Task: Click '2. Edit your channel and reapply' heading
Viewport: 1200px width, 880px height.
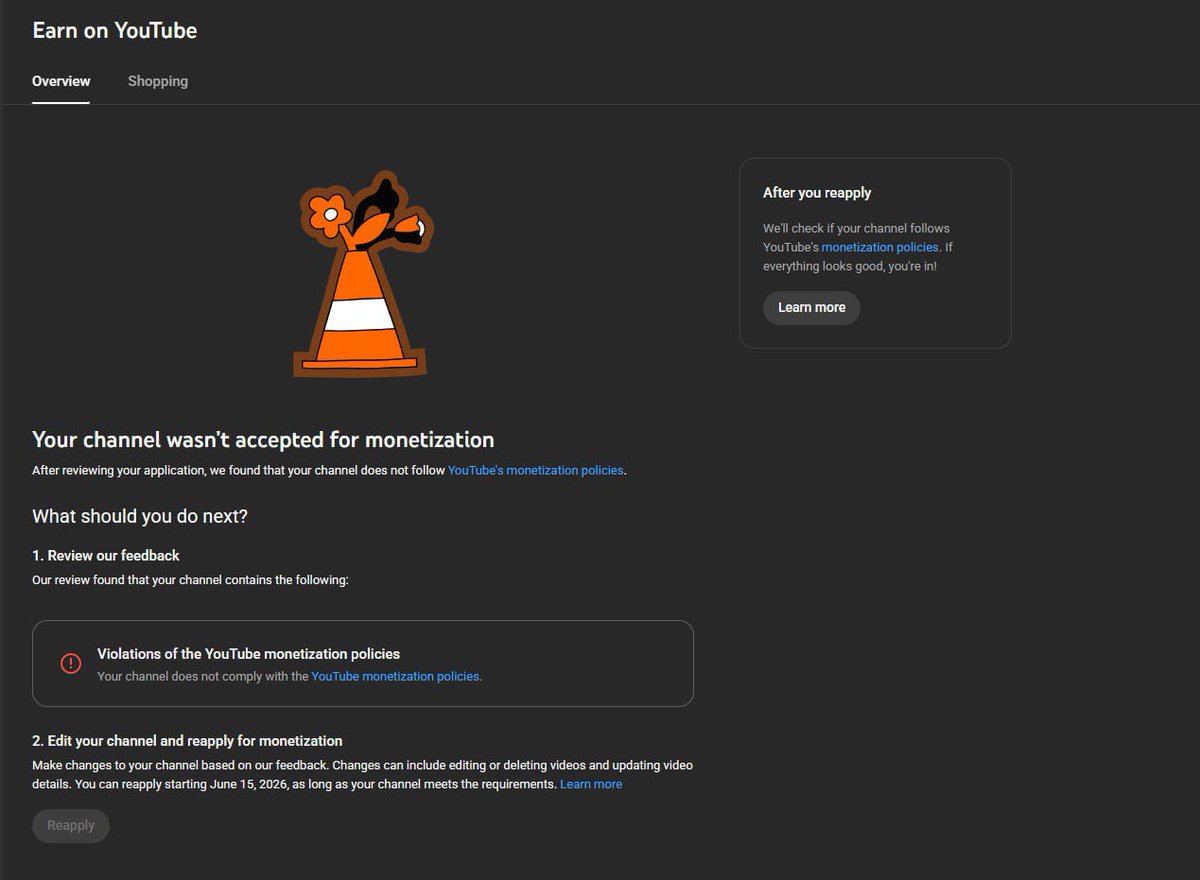Action: [187, 741]
